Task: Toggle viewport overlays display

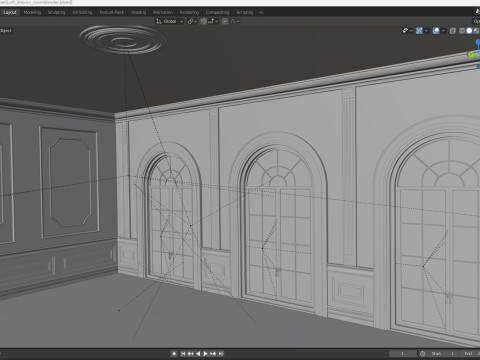Action: pyautogui.click(x=436, y=31)
